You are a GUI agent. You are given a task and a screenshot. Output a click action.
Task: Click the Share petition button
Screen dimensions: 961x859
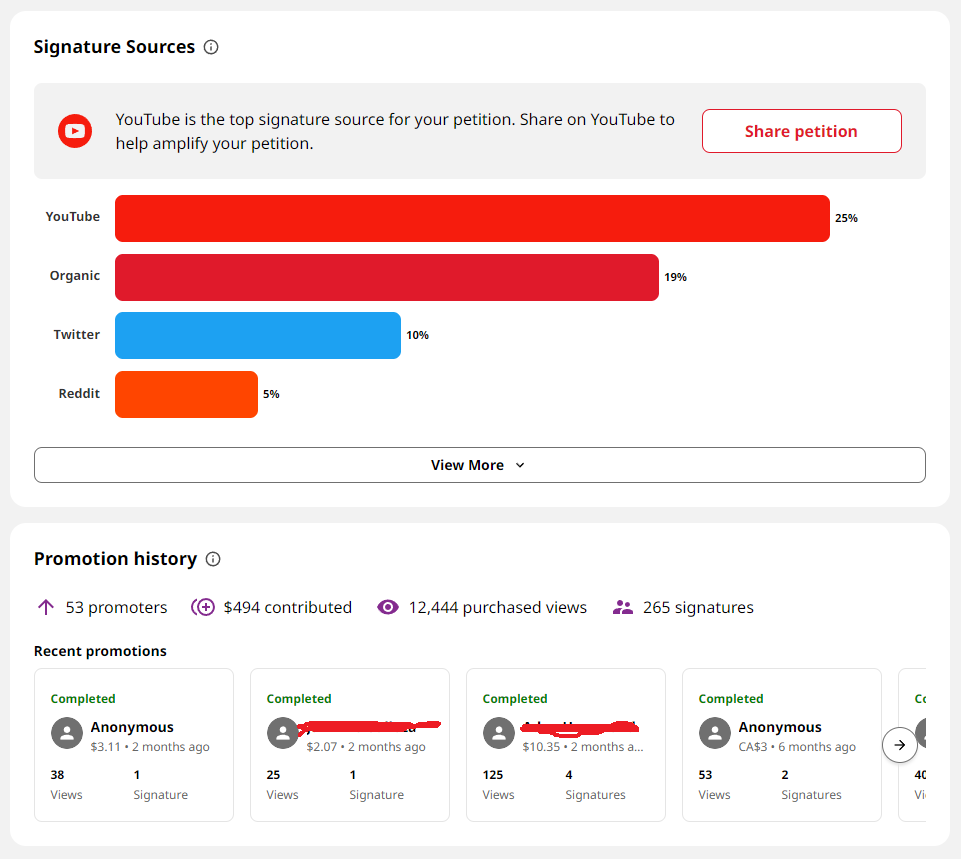pos(802,131)
